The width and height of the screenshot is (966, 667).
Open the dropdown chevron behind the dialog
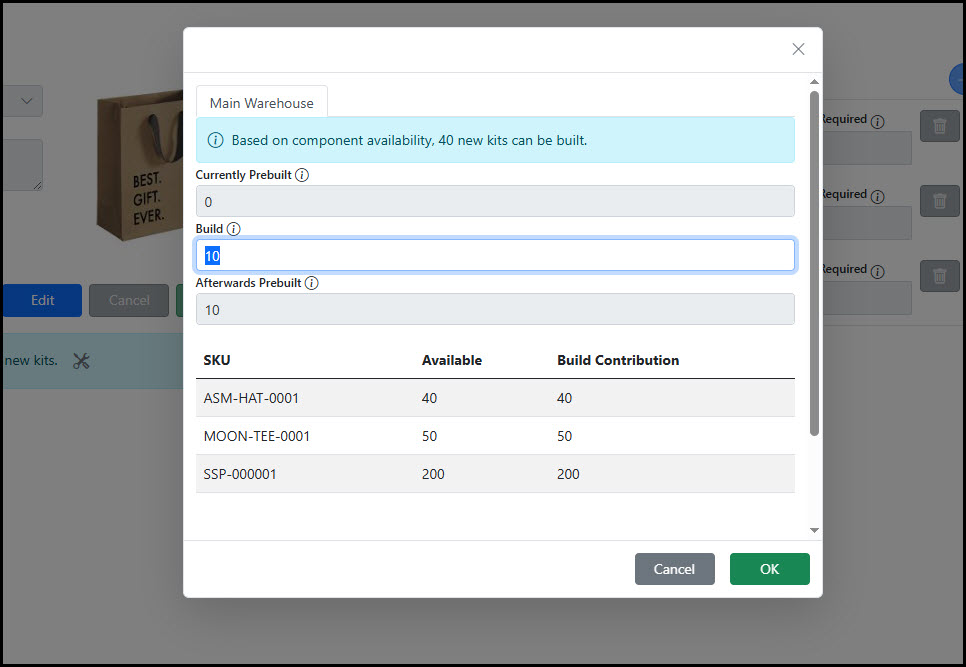coord(26,100)
